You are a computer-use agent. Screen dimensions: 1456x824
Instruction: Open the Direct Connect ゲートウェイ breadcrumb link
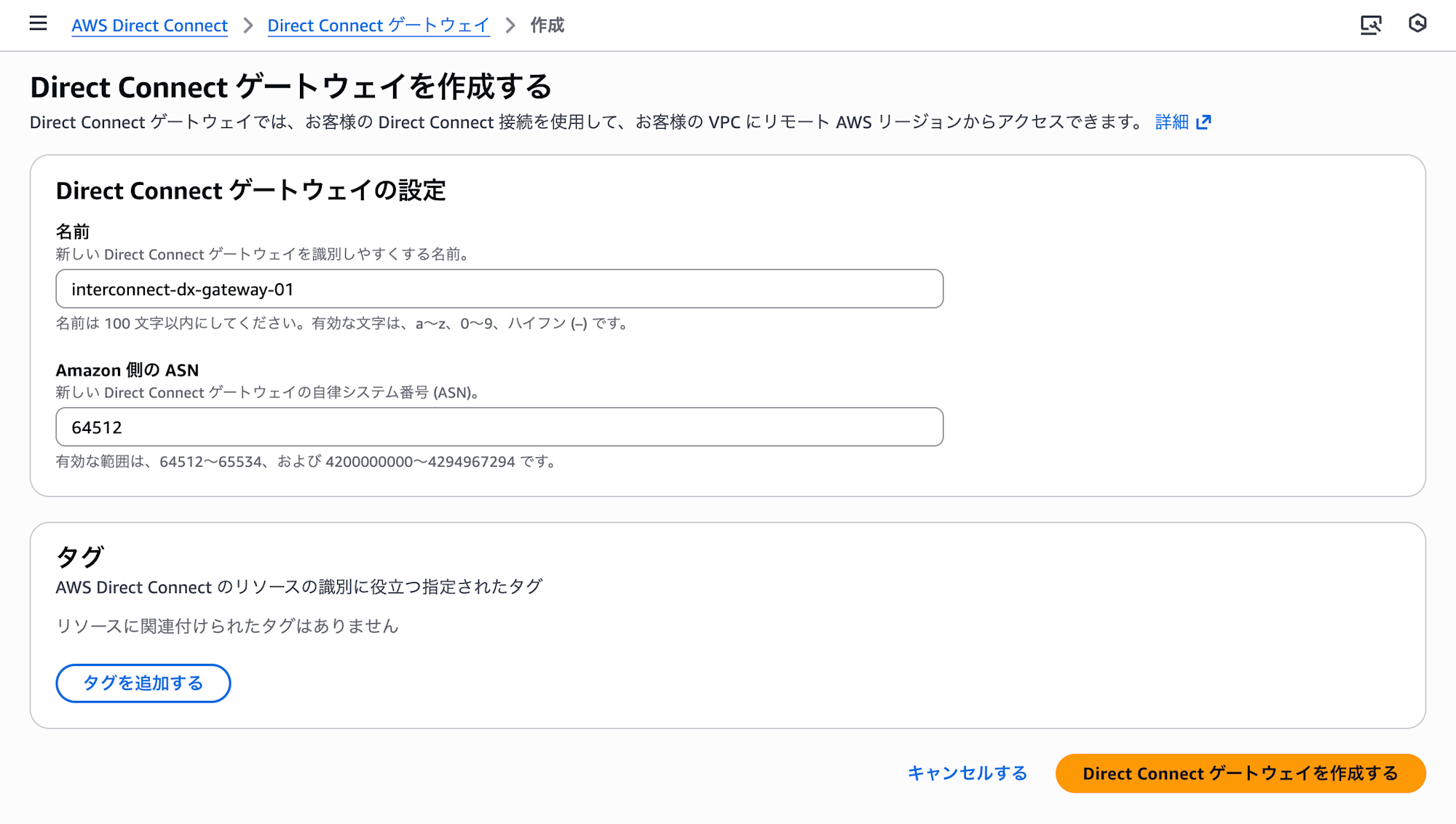tap(379, 25)
